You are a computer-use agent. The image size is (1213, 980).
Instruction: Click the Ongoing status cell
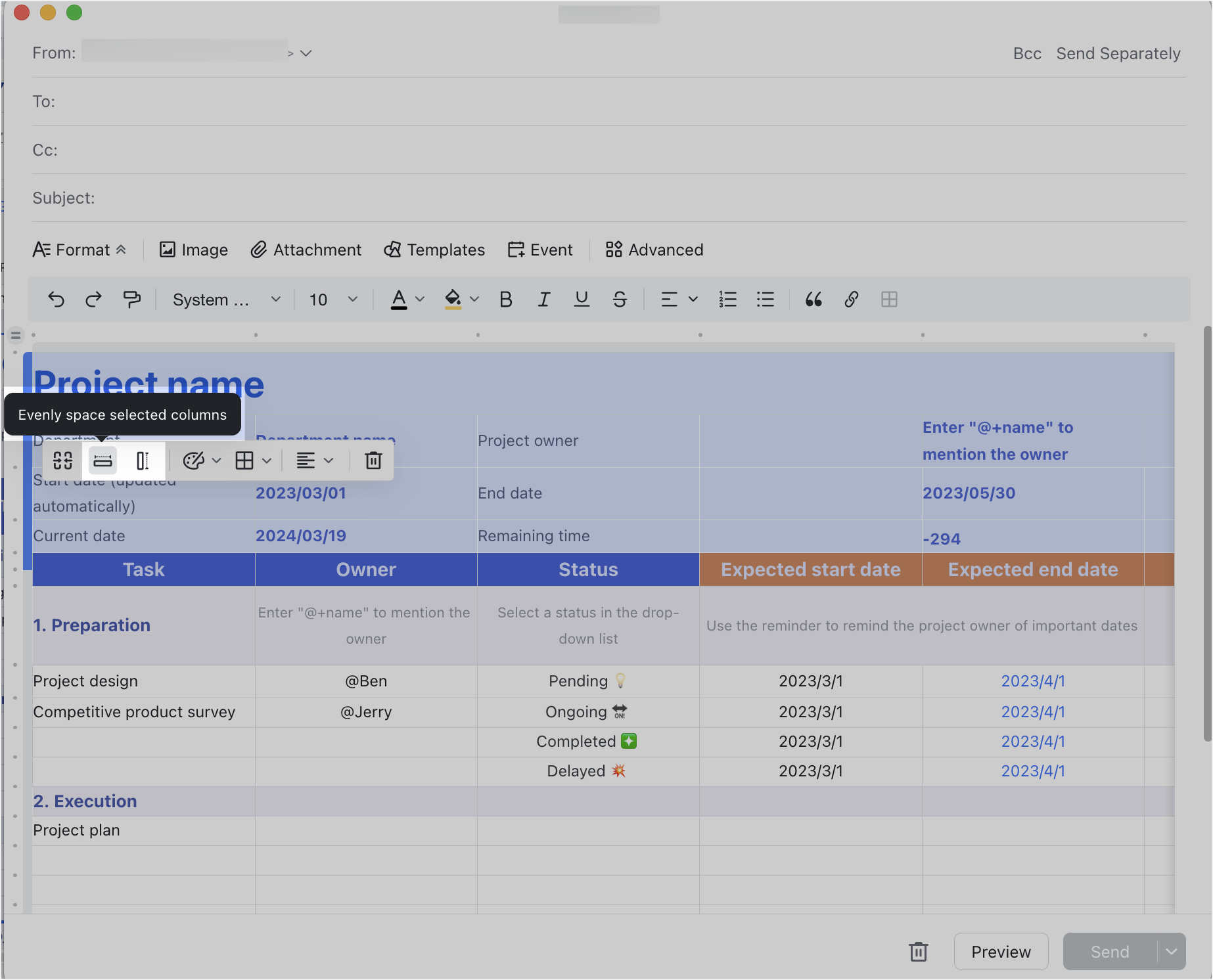coord(588,712)
